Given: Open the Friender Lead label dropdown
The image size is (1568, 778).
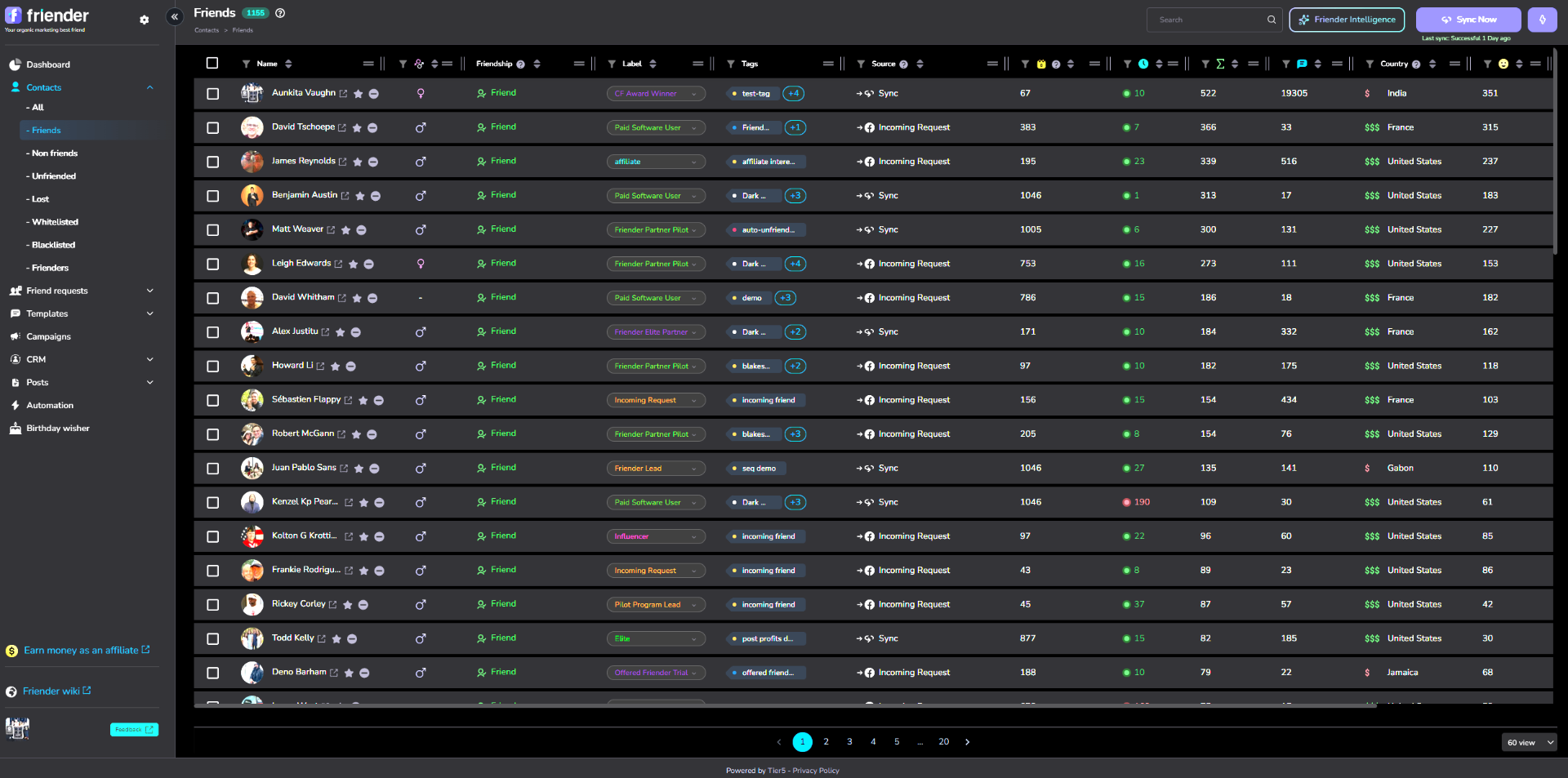Looking at the screenshot, I should [656, 469].
